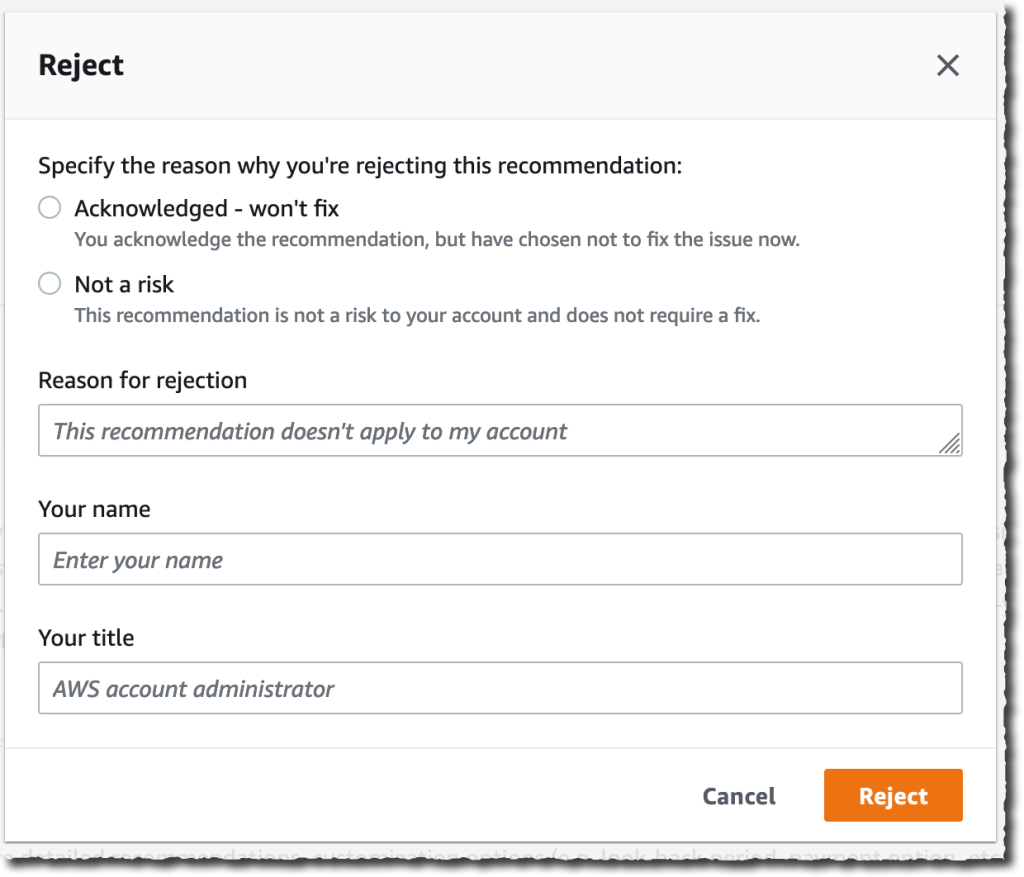Click the placeholder "This recommendation doesn't apply to my account"

click(x=321, y=430)
